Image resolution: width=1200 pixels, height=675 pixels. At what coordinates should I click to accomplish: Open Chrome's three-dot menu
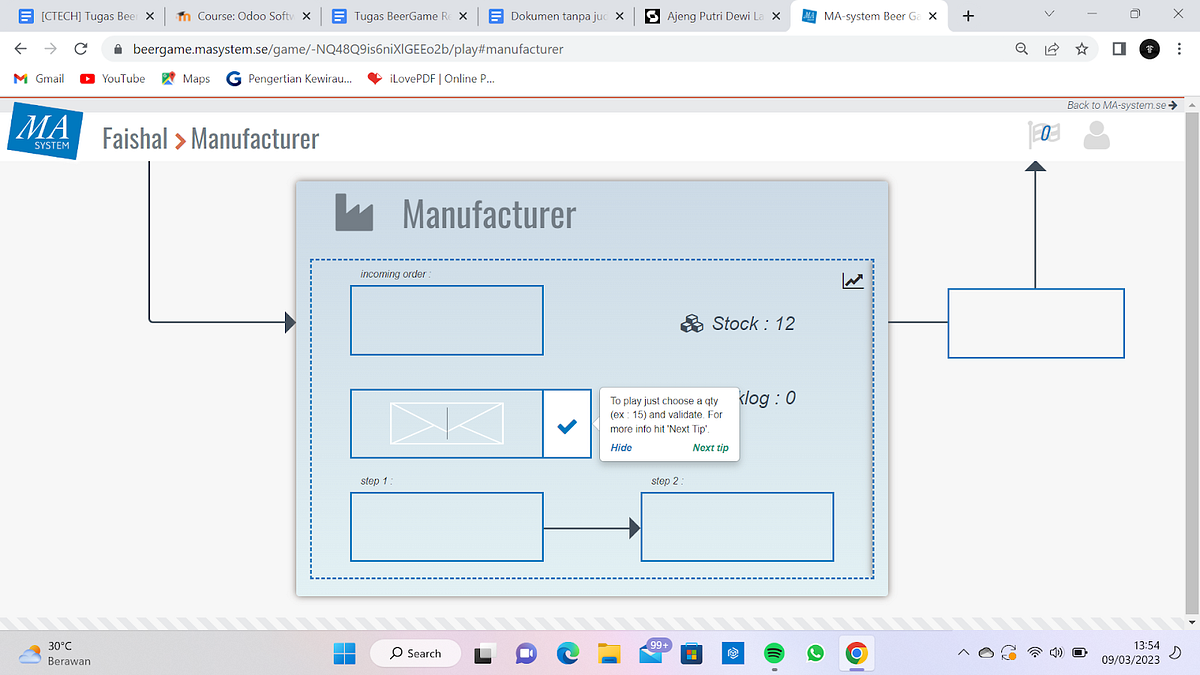1180,48
